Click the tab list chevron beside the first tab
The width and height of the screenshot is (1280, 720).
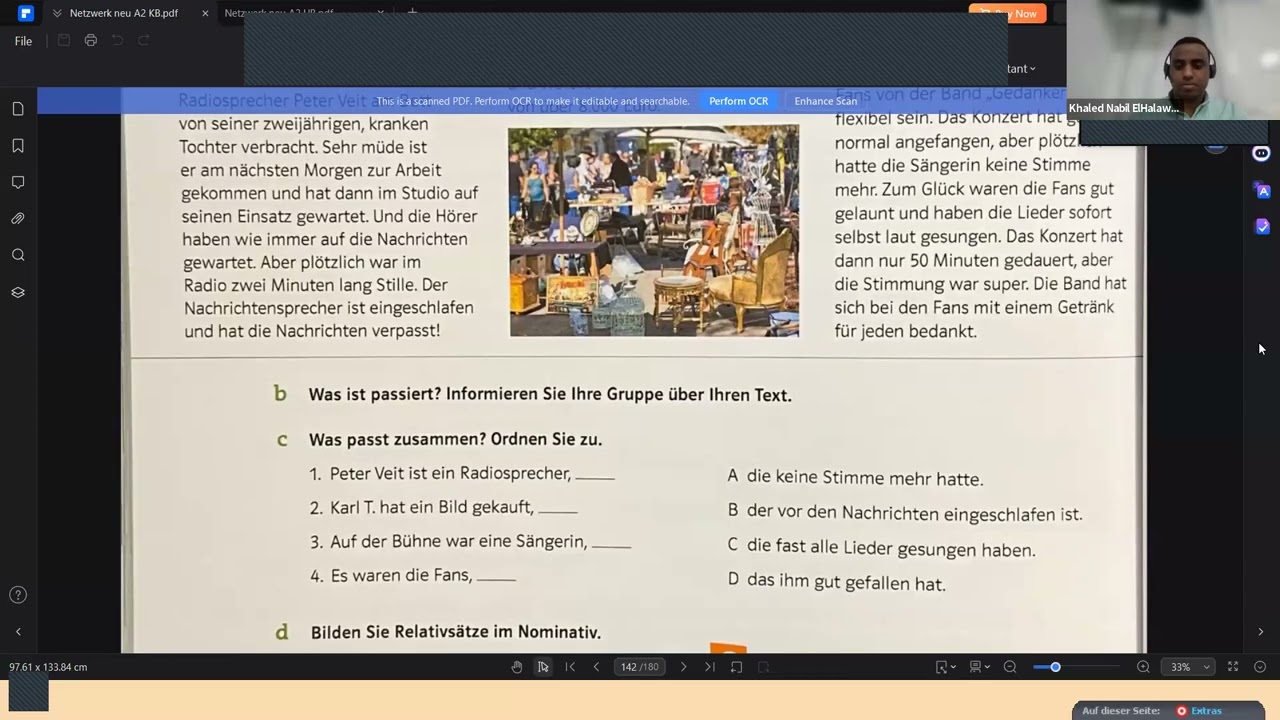click(x=59, y=13)
